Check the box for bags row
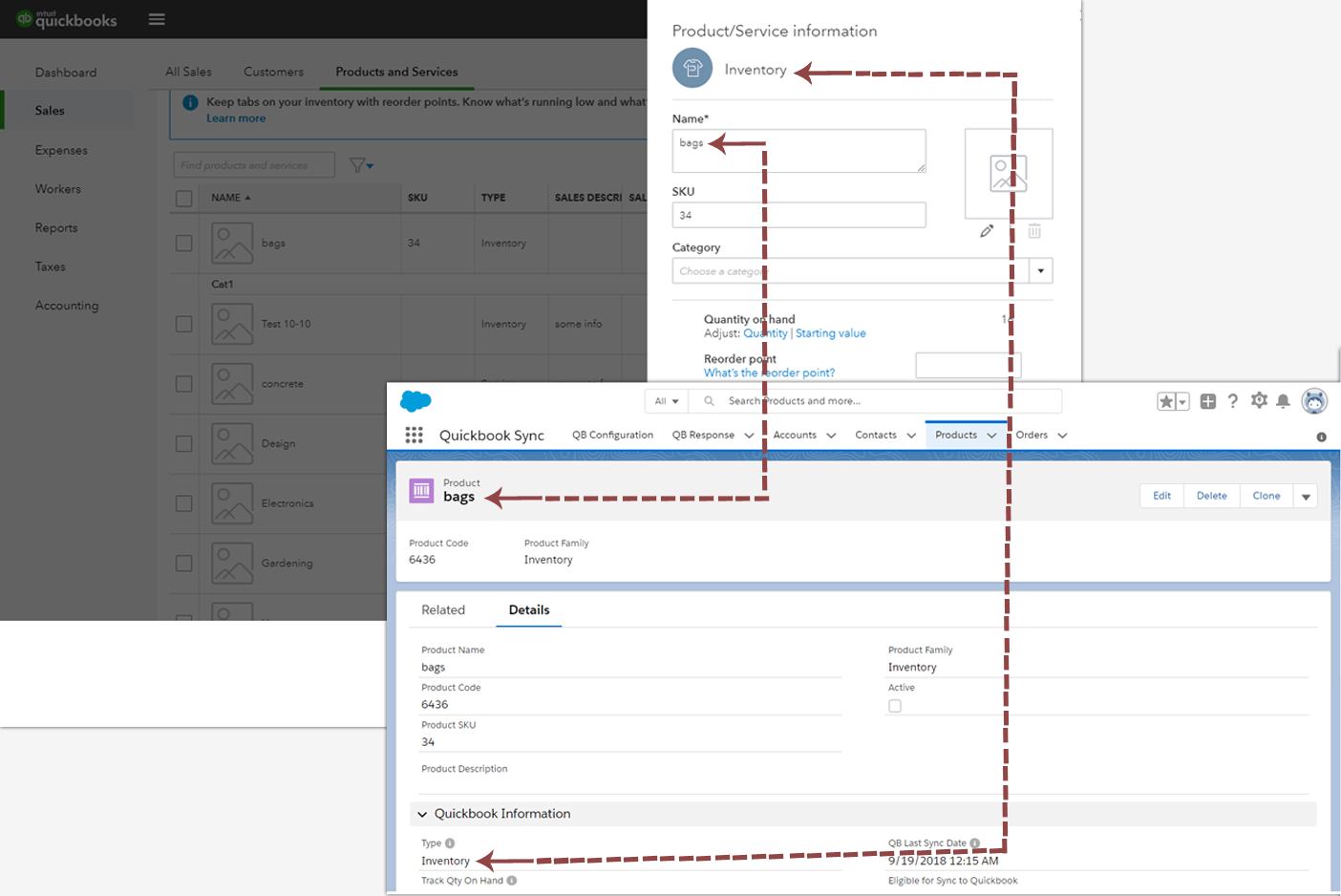The height and width of the screenshot is (896, 1341). tap(184, 244)
